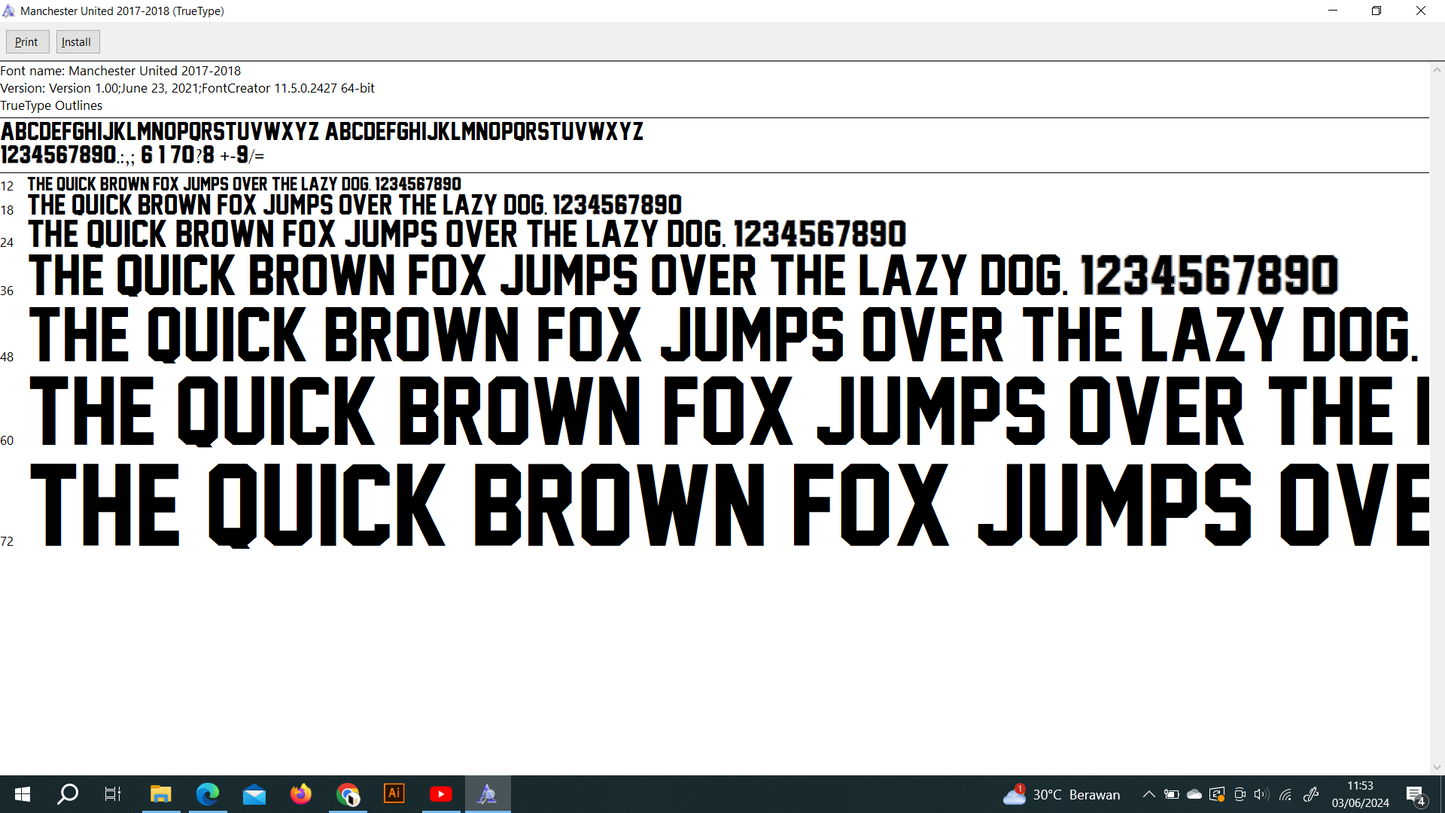
Task: Open the volume control in the tray
Action: (1261, 795)
